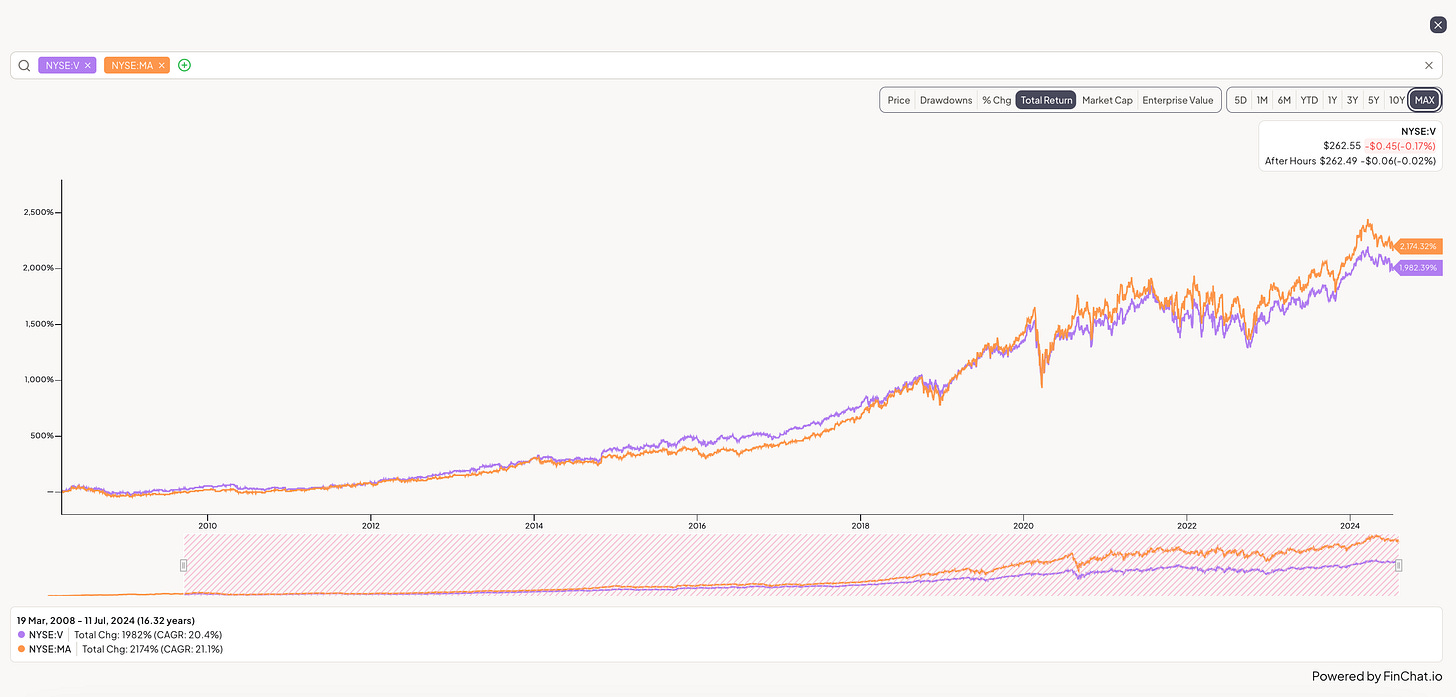Select the Total Return mode
1456x697 pixels.
1046,100
